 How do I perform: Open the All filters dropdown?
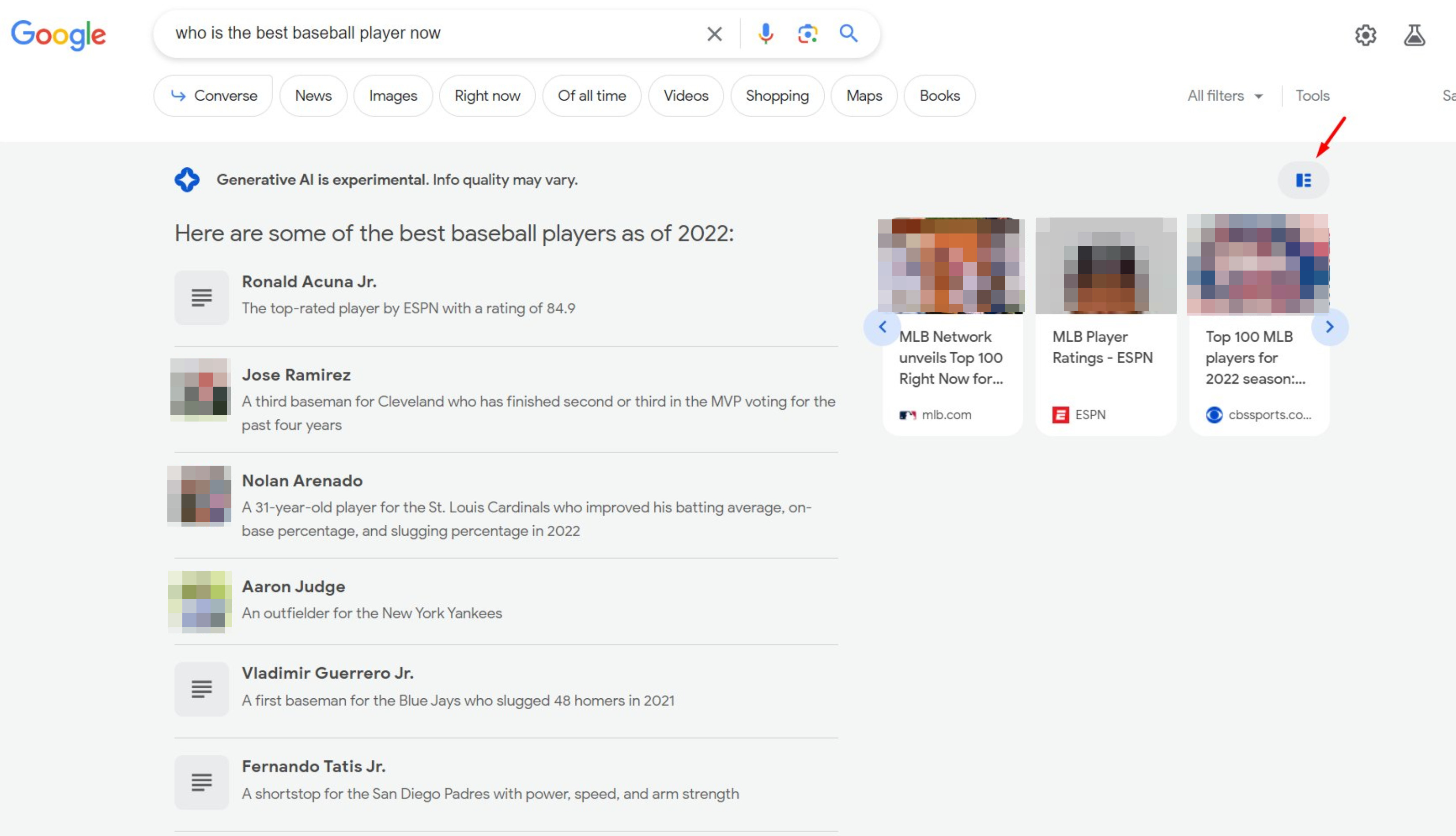pos(1225,95)
